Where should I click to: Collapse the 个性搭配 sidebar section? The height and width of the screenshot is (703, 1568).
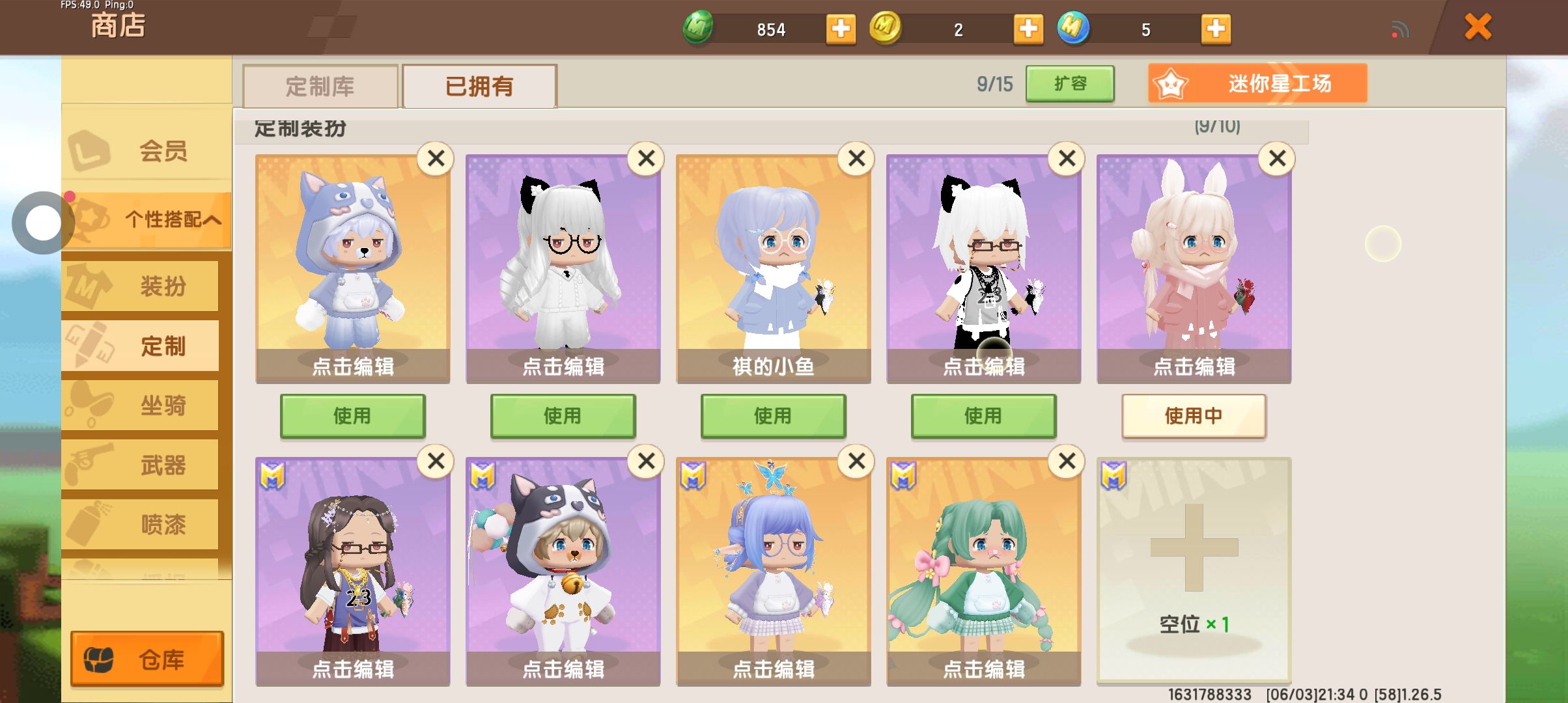(148, 219)
